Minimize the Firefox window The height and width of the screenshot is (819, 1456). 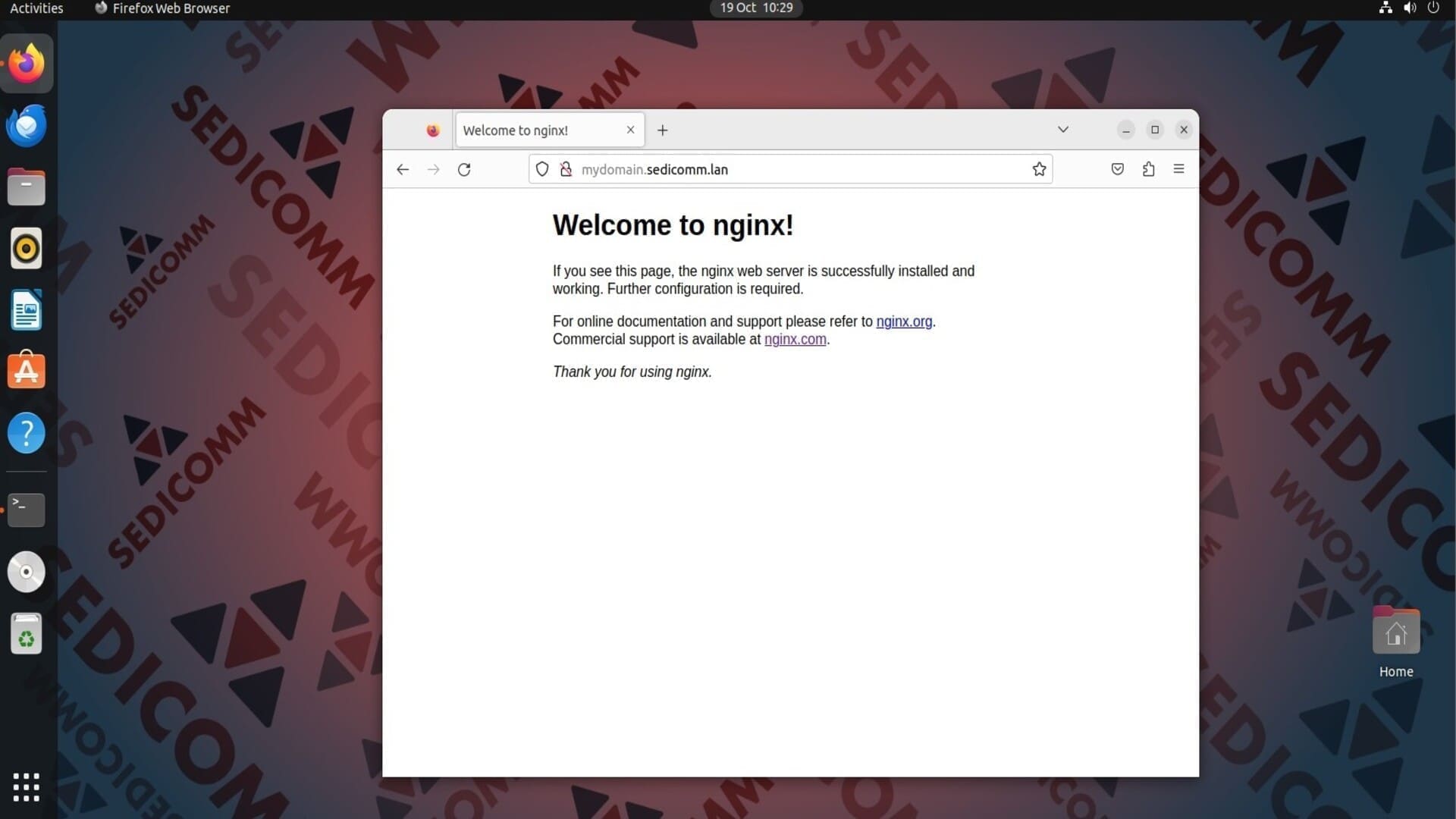[1125, 130]
